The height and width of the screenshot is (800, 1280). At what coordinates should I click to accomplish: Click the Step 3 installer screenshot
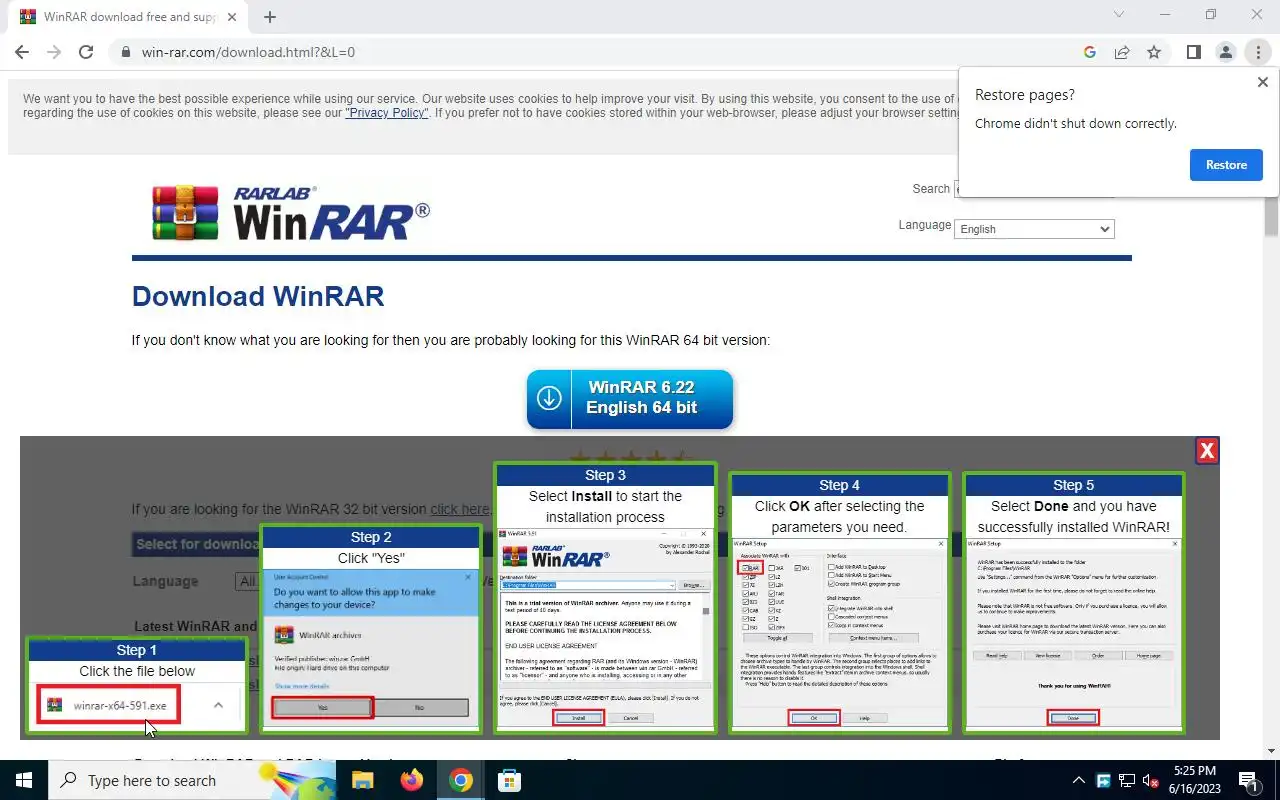click(606, 629)
